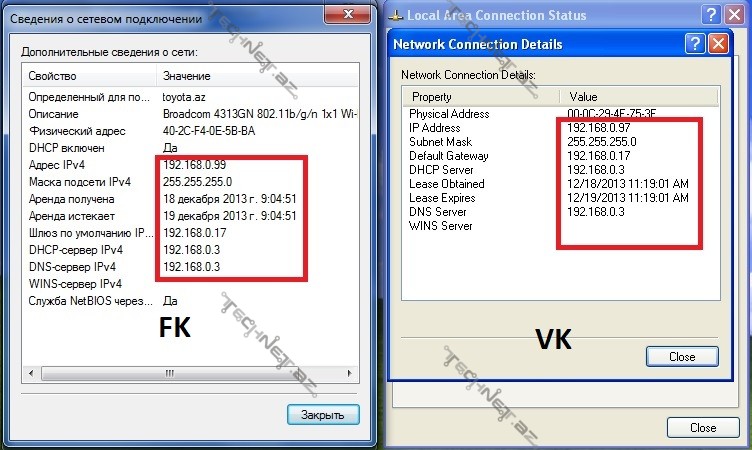
Task: Select the Маска подсети IPv4 row
Action: coord(191,182)
